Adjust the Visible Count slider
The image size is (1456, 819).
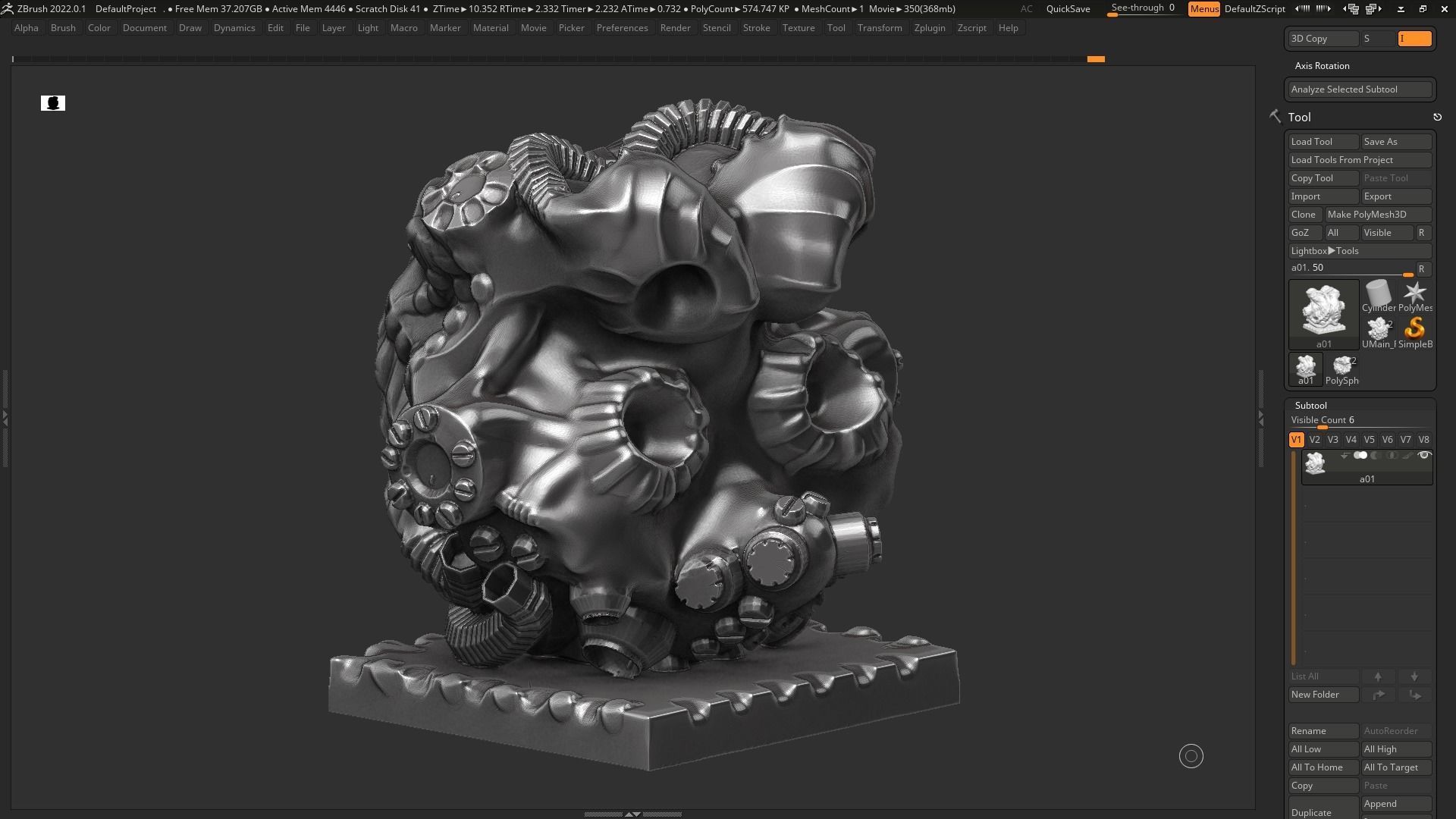1360,421
